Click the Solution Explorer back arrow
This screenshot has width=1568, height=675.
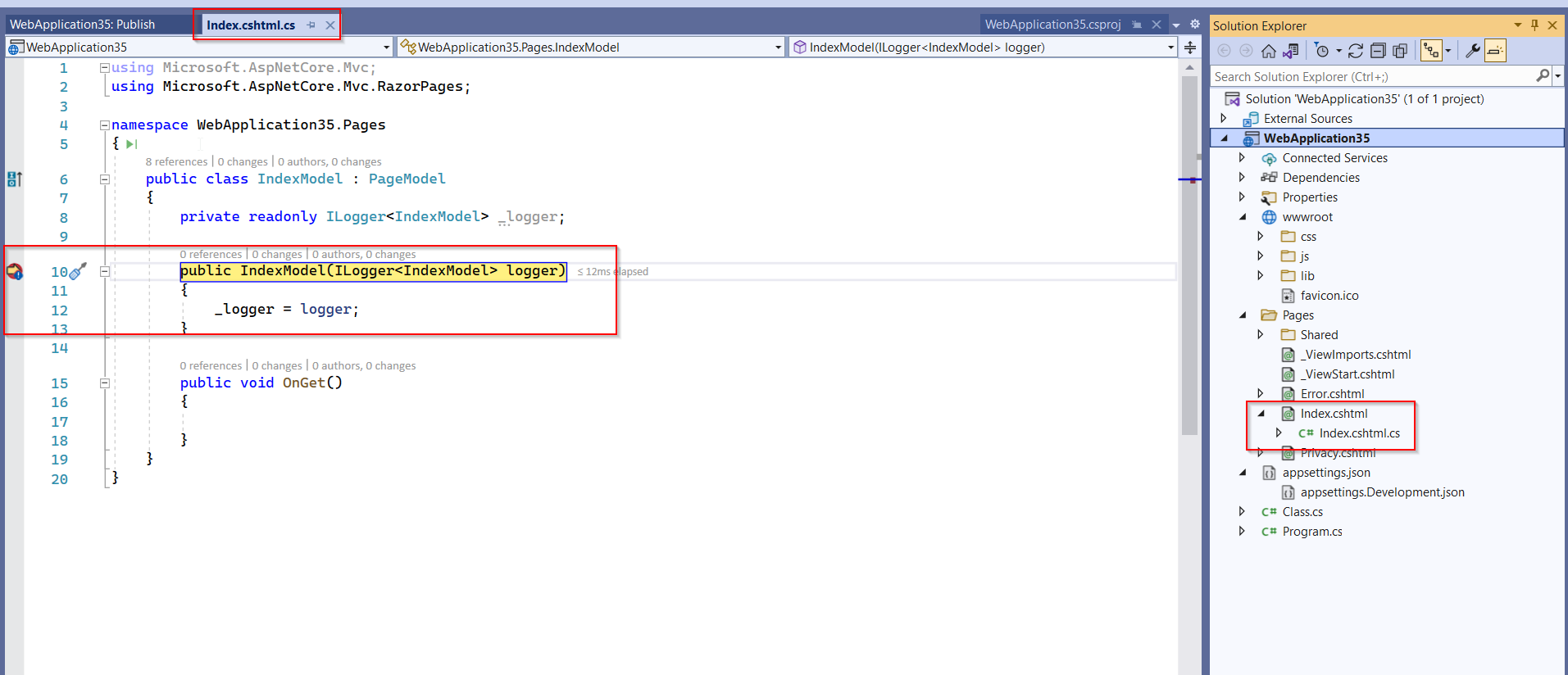tap(1224, 51)
